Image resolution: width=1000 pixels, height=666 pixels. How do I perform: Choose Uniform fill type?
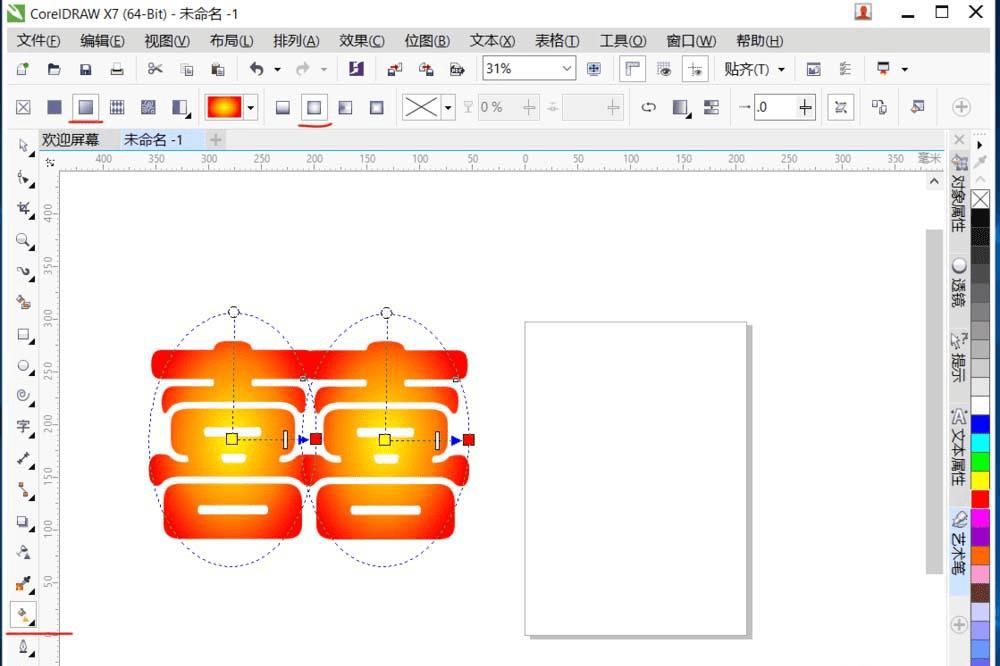click(x=54, y=107)
